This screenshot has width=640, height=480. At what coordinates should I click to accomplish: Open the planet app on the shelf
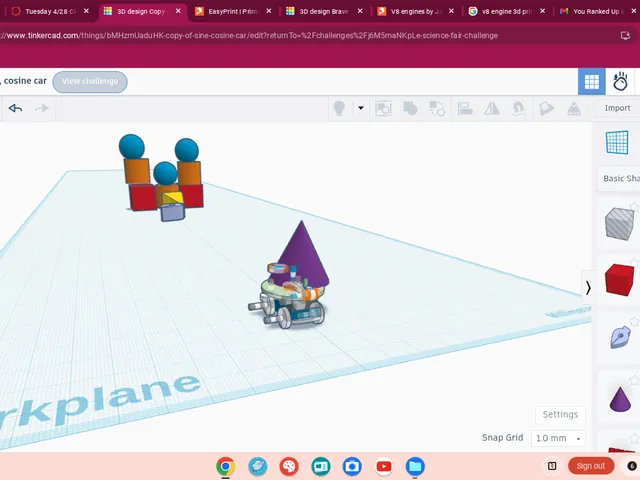(258, 466)
